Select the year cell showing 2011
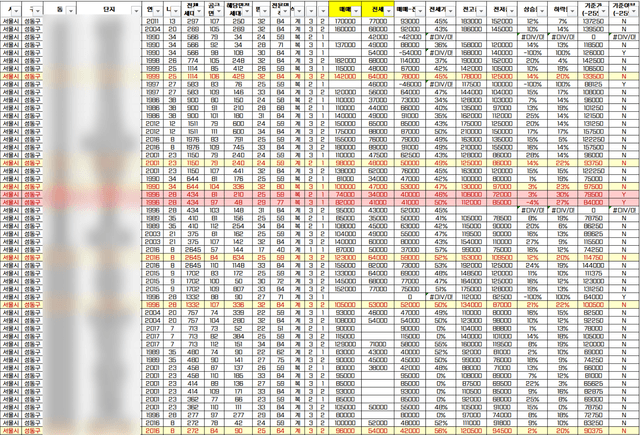This screenshot has height=435, width=640. pyautogui.click(x=152, y=21)
